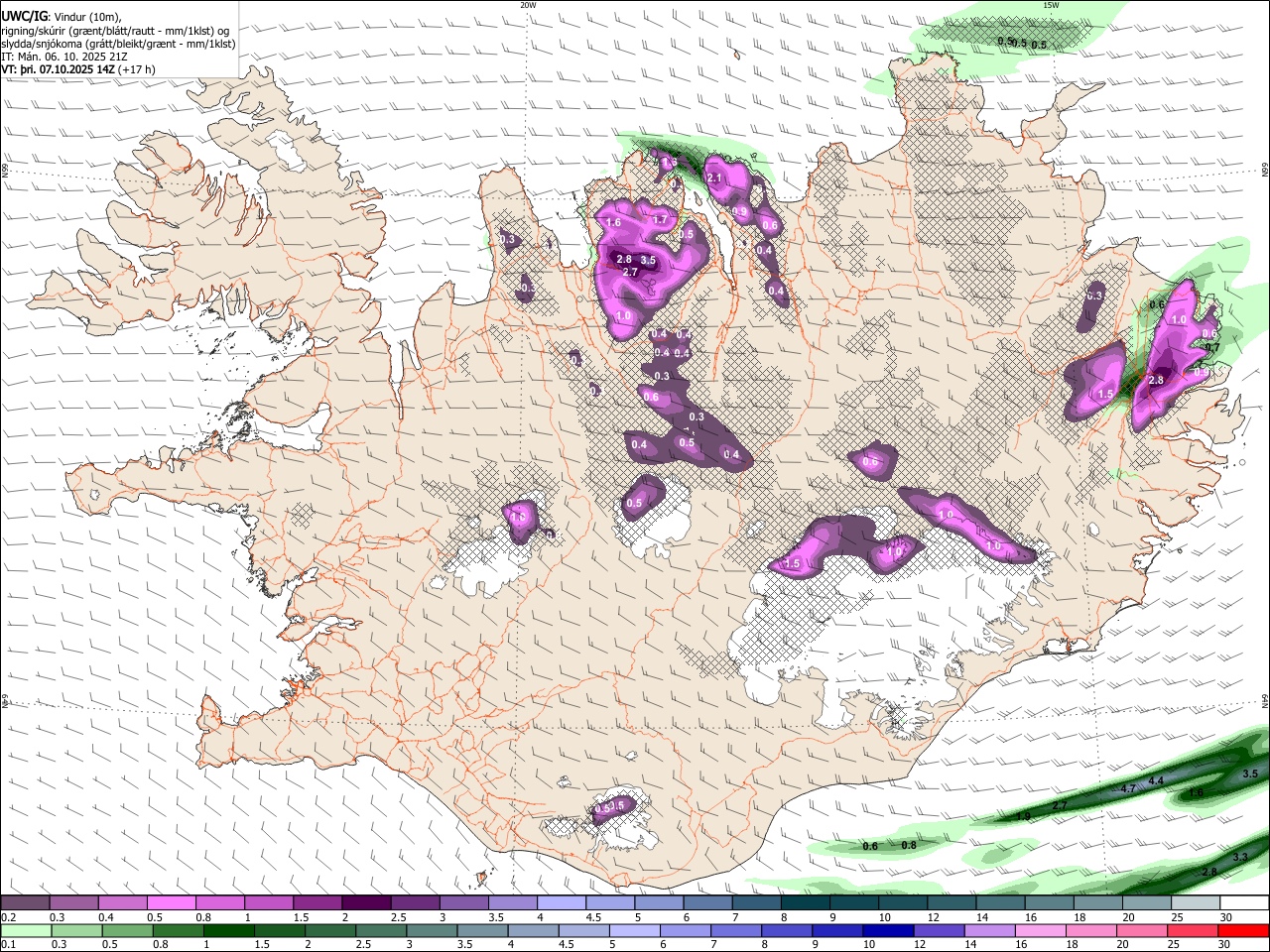Click the 4.7 rainfall value offshore
The width and height of the screenshot is (1270, 952).
pos(1128,788)
